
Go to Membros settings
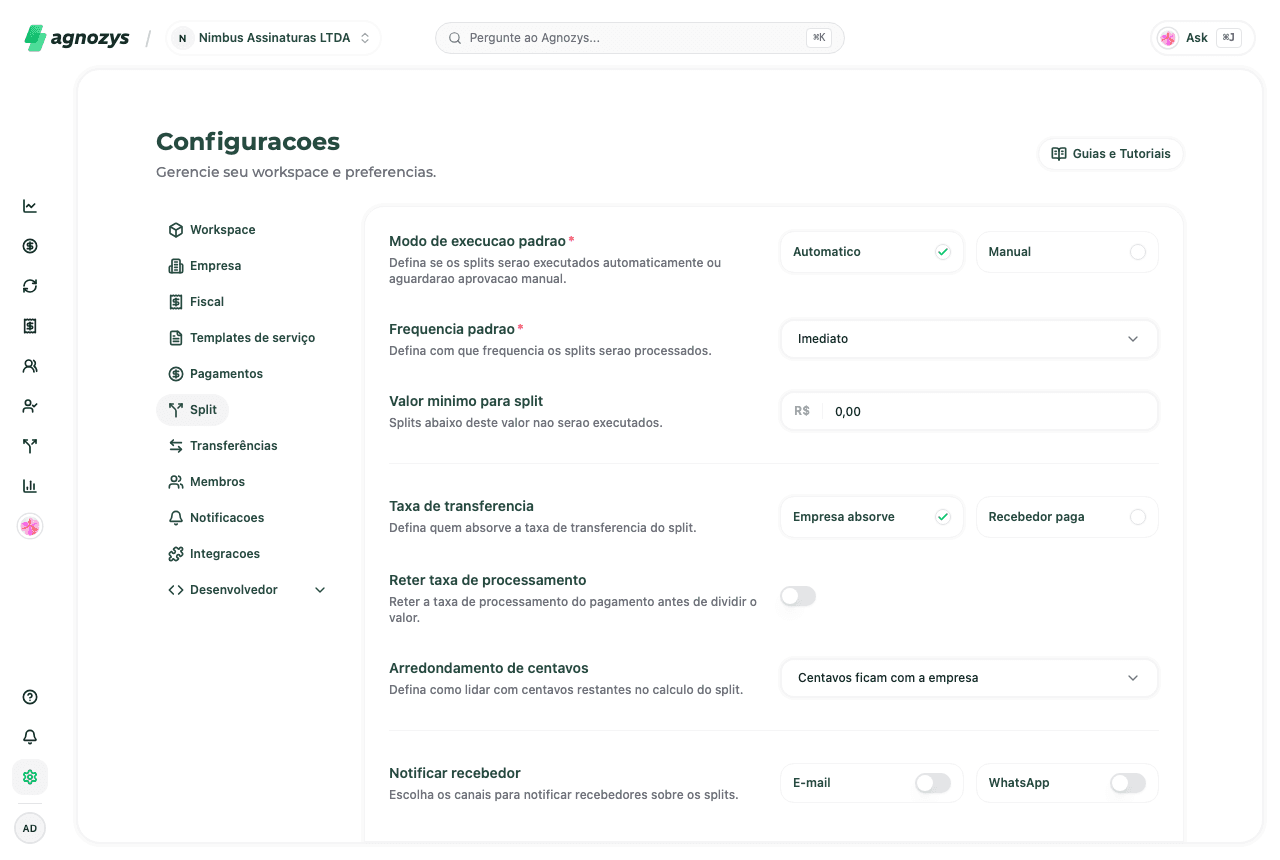click(x=207, y=482)
